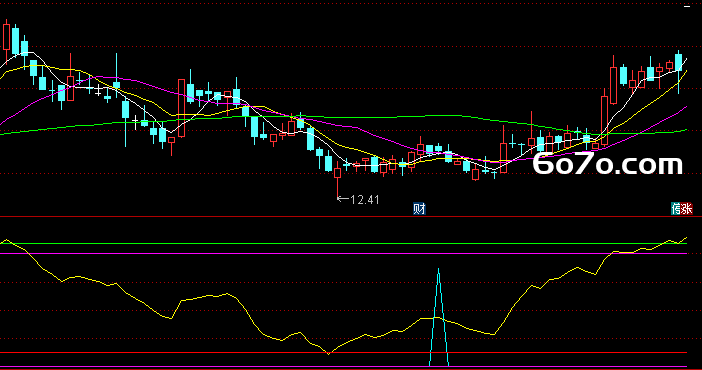Select the green horizontal threshold line in indicator
The height and width of the screenshot is (370, 702).
pos(343,244)
